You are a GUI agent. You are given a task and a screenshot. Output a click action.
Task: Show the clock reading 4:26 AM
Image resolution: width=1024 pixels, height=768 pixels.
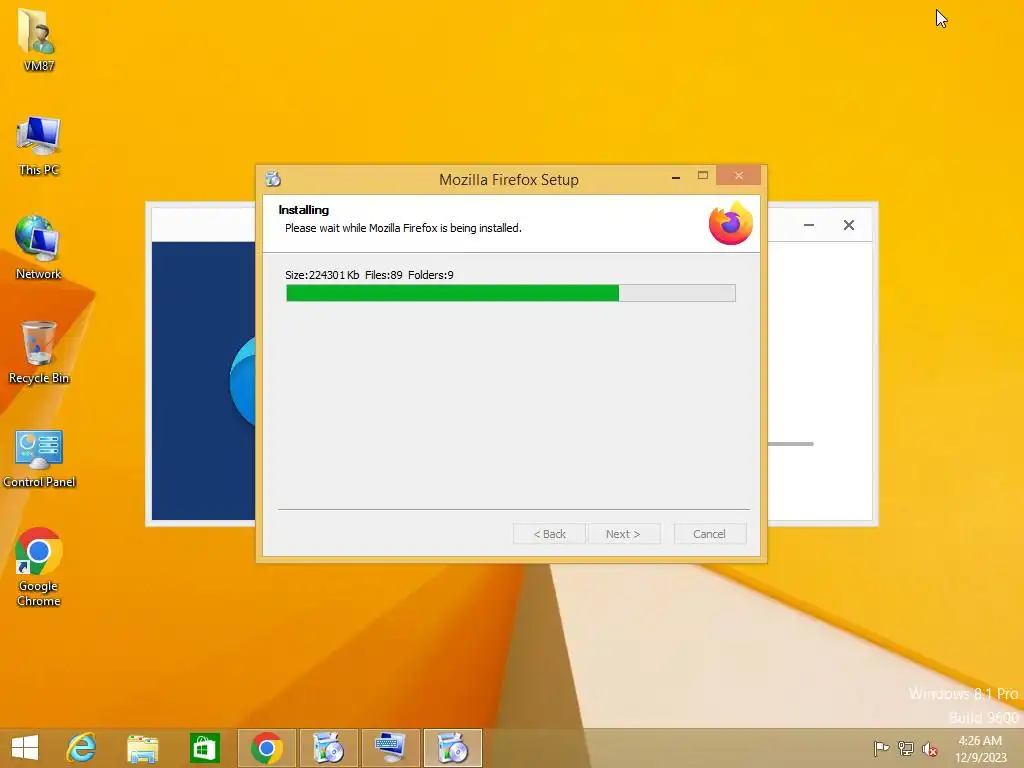pyautogui.click(x=980, y=741)
